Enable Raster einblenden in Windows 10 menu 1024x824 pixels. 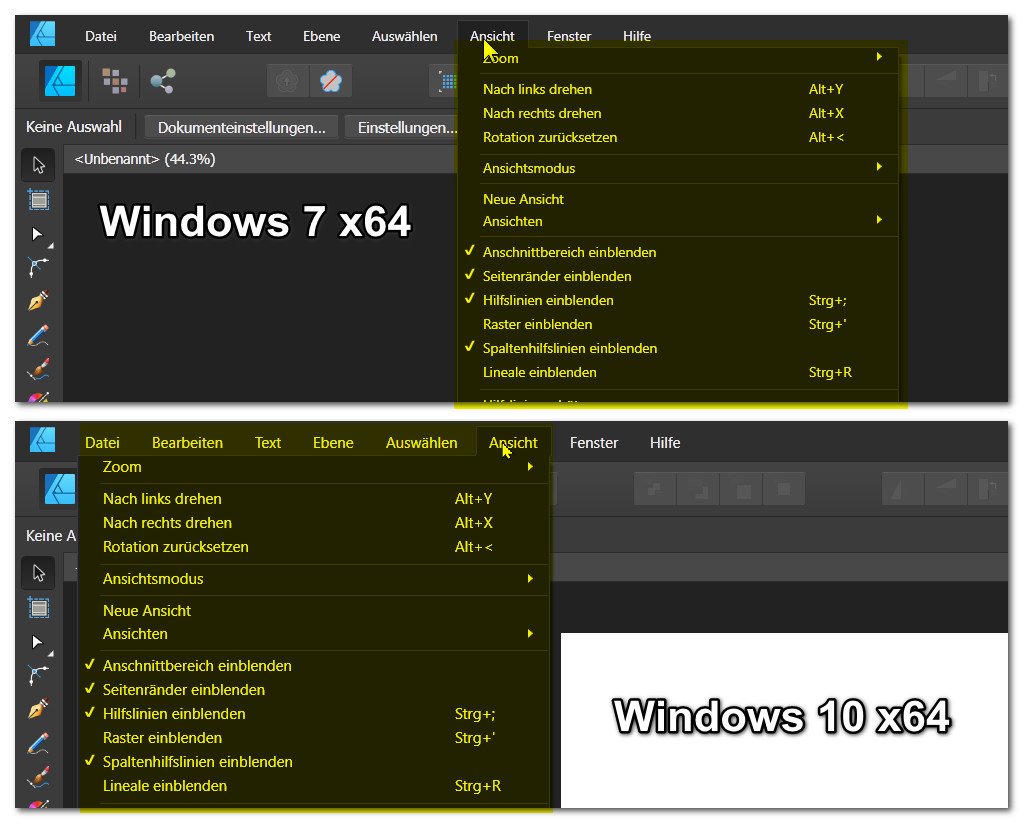tap(313, 738)
